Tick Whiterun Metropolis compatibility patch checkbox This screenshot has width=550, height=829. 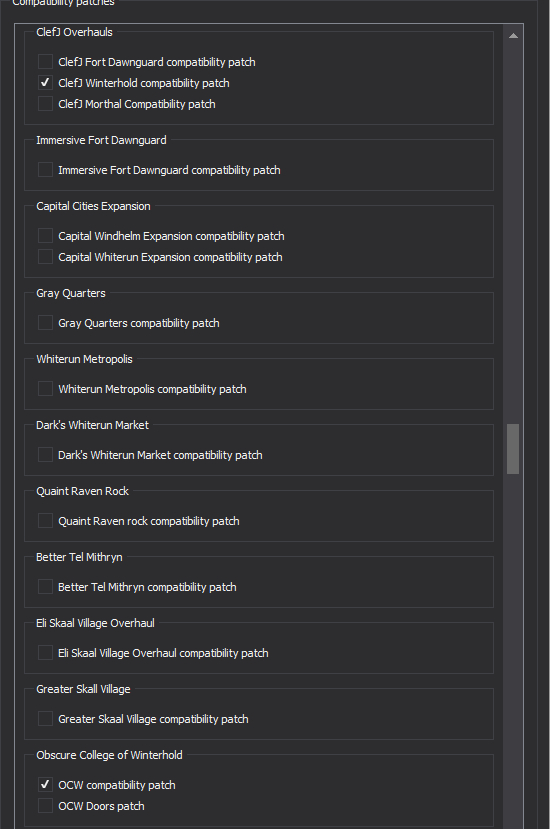45,389
